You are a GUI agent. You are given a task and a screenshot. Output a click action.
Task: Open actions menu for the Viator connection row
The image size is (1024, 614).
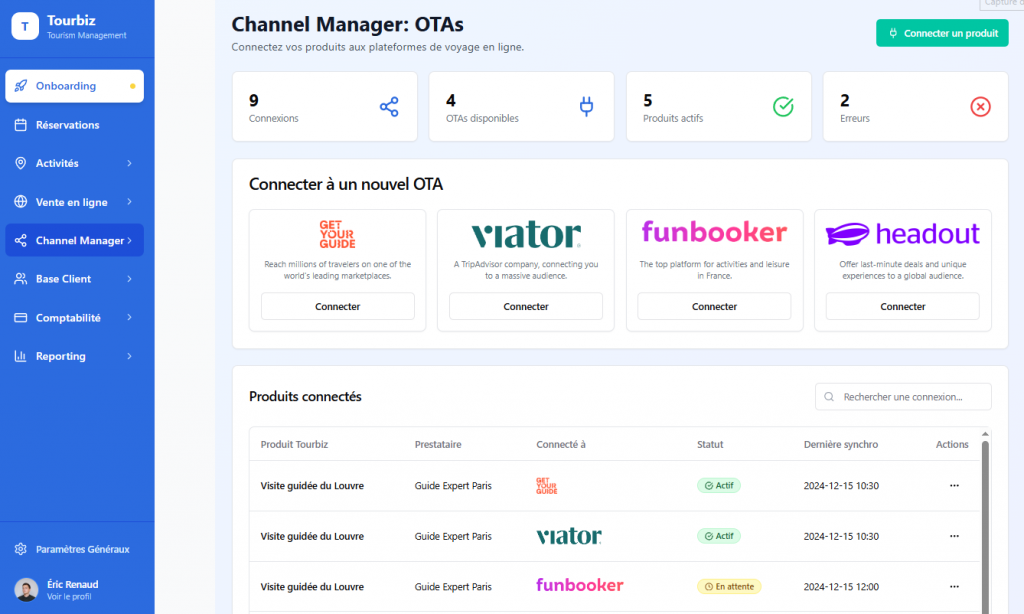tap(953, 536)
